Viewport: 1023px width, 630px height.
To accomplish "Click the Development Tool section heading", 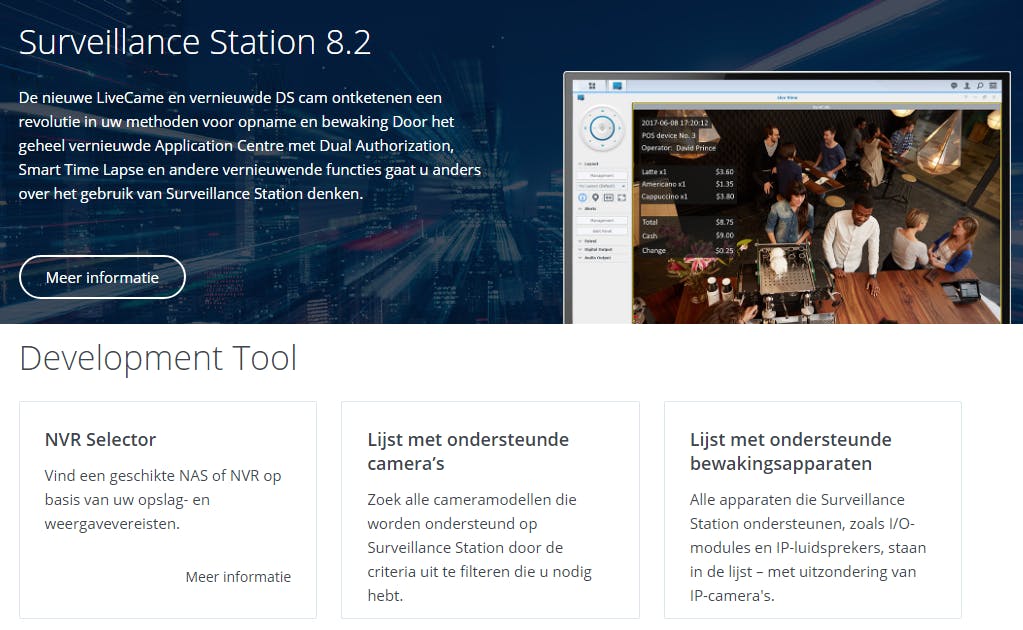I will coord(158,358).
